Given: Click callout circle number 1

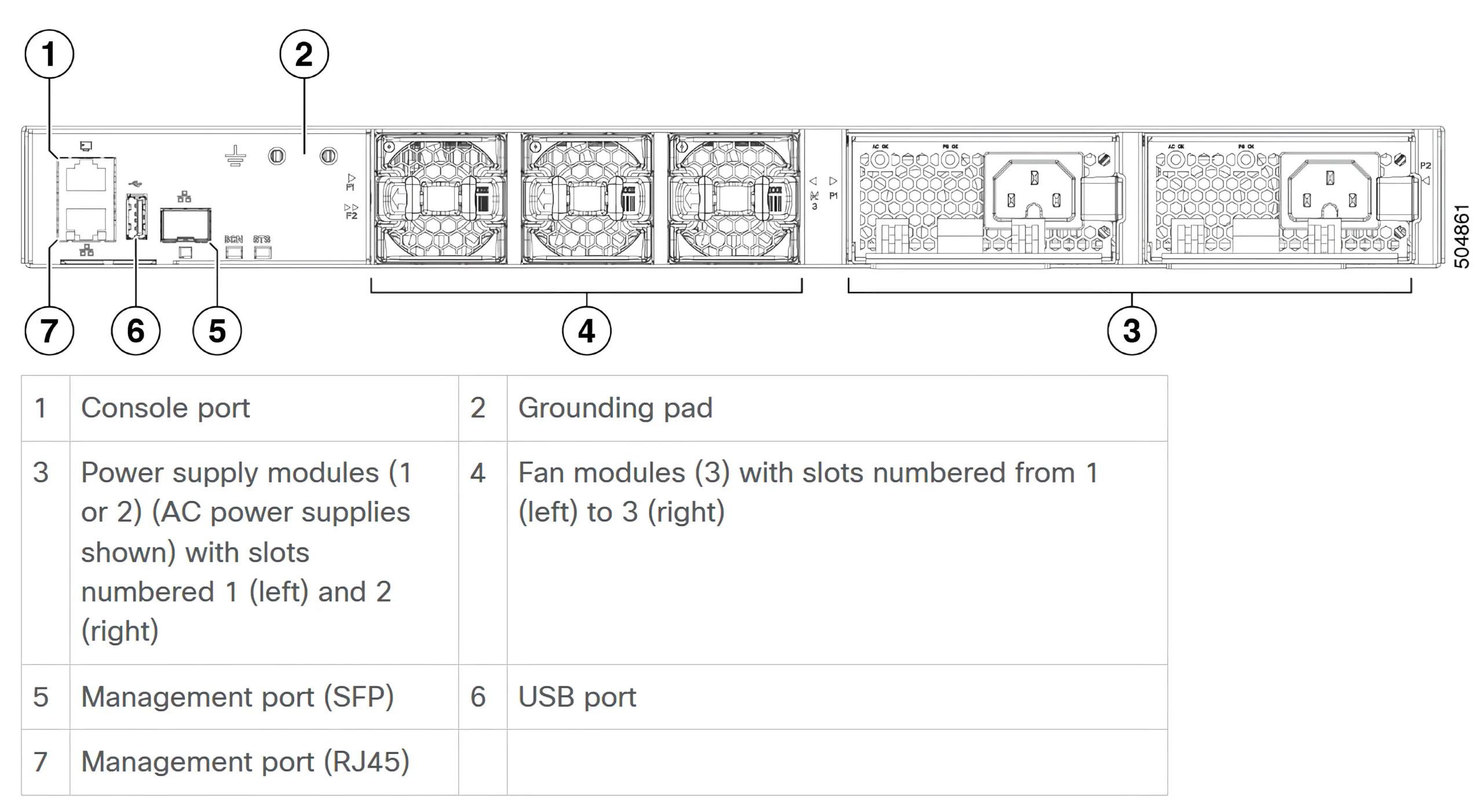Looking at the screenshot, I should (49, 54).
